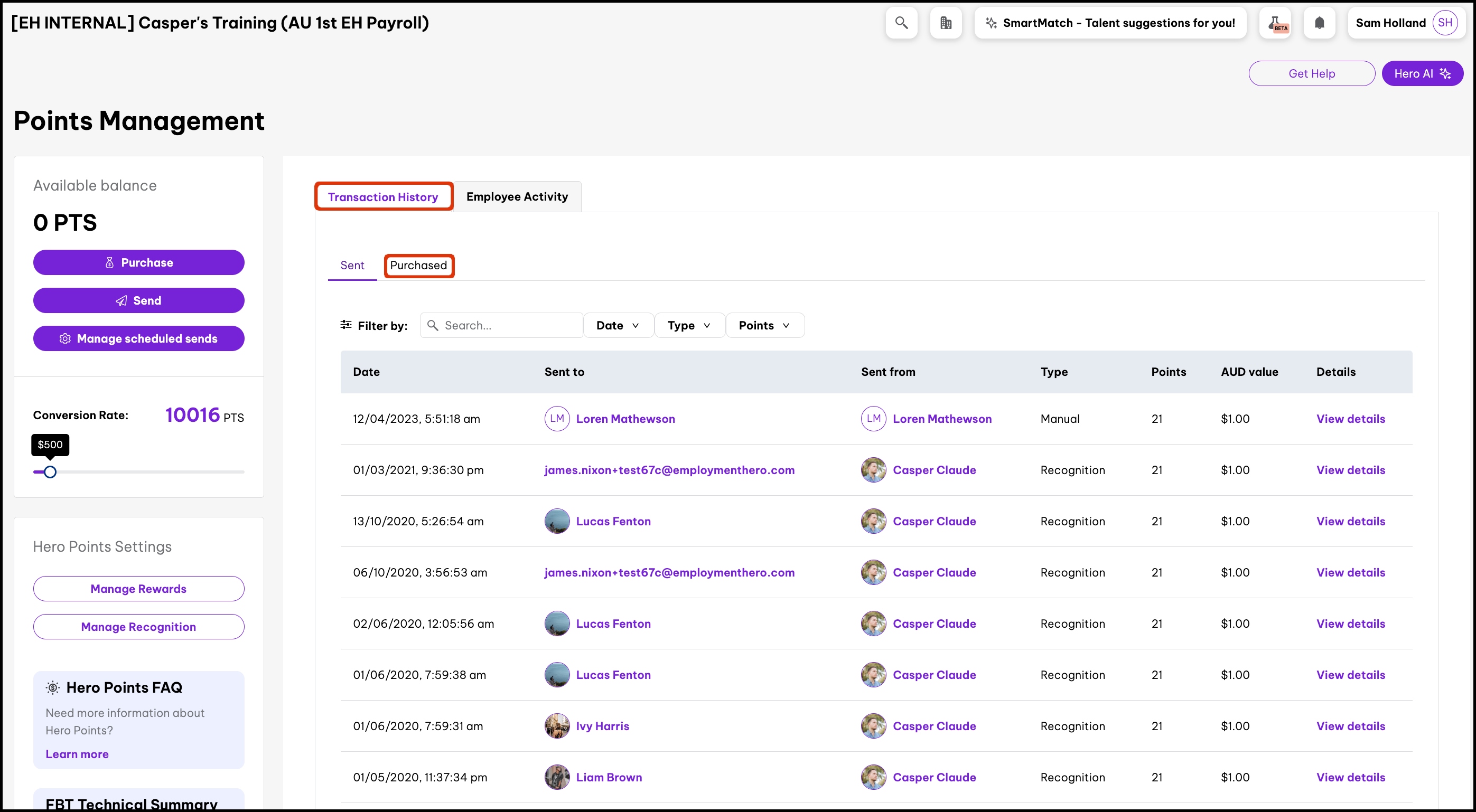This screenshot has width=1476, height=812.
Task: Click the beta flask icon
Action: [x=1275, y=23]
